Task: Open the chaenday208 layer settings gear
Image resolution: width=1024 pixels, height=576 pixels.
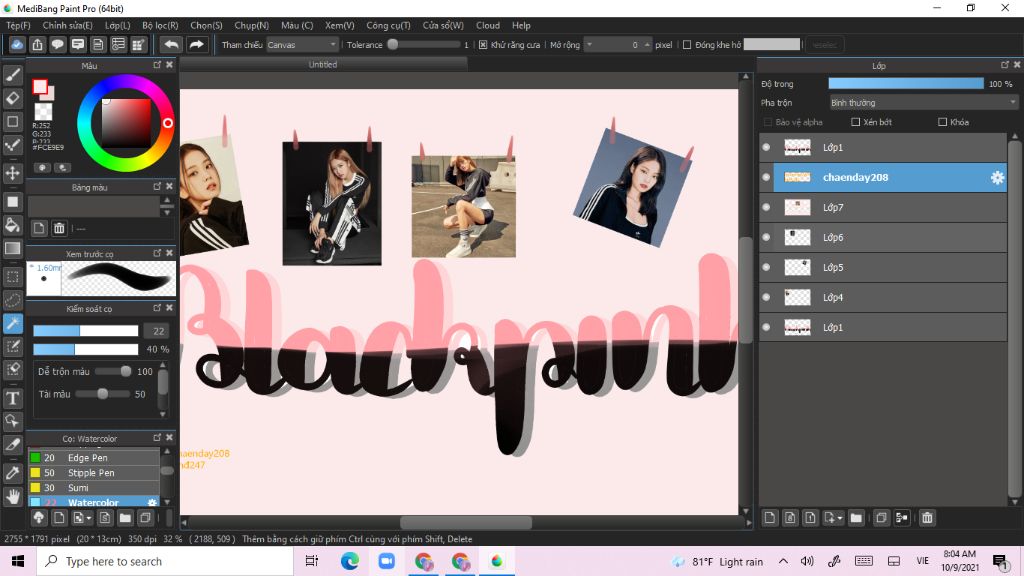Action: pyautogui.click(x=997, y=178)
